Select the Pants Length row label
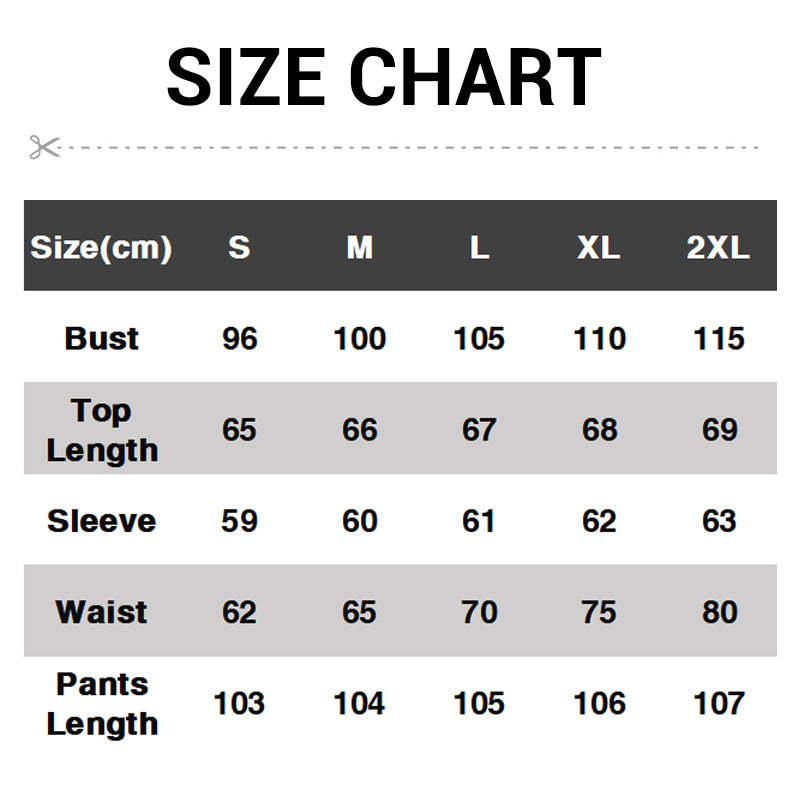Screen dimensions: 800x800 pyautogui.click(x=101, y=703)
